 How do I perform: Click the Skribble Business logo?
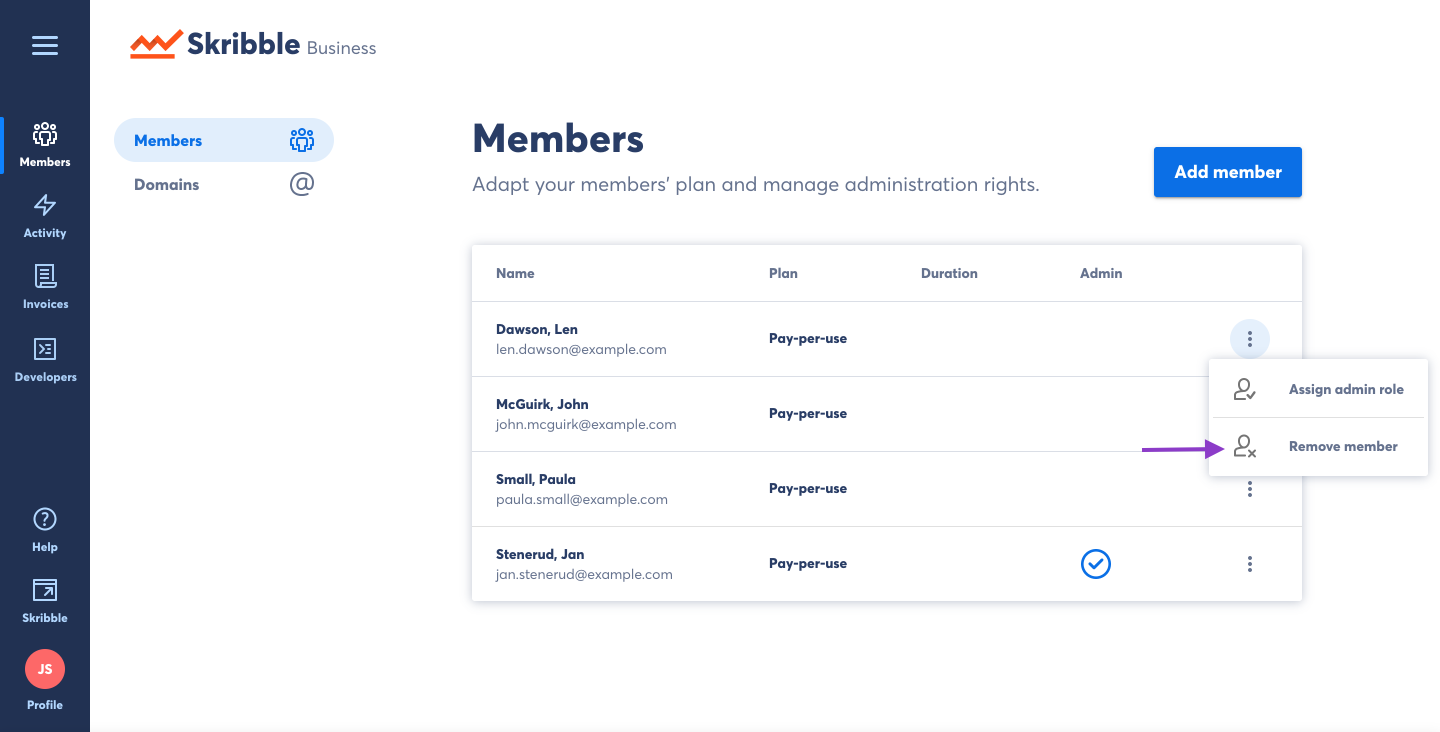(253, 45)
